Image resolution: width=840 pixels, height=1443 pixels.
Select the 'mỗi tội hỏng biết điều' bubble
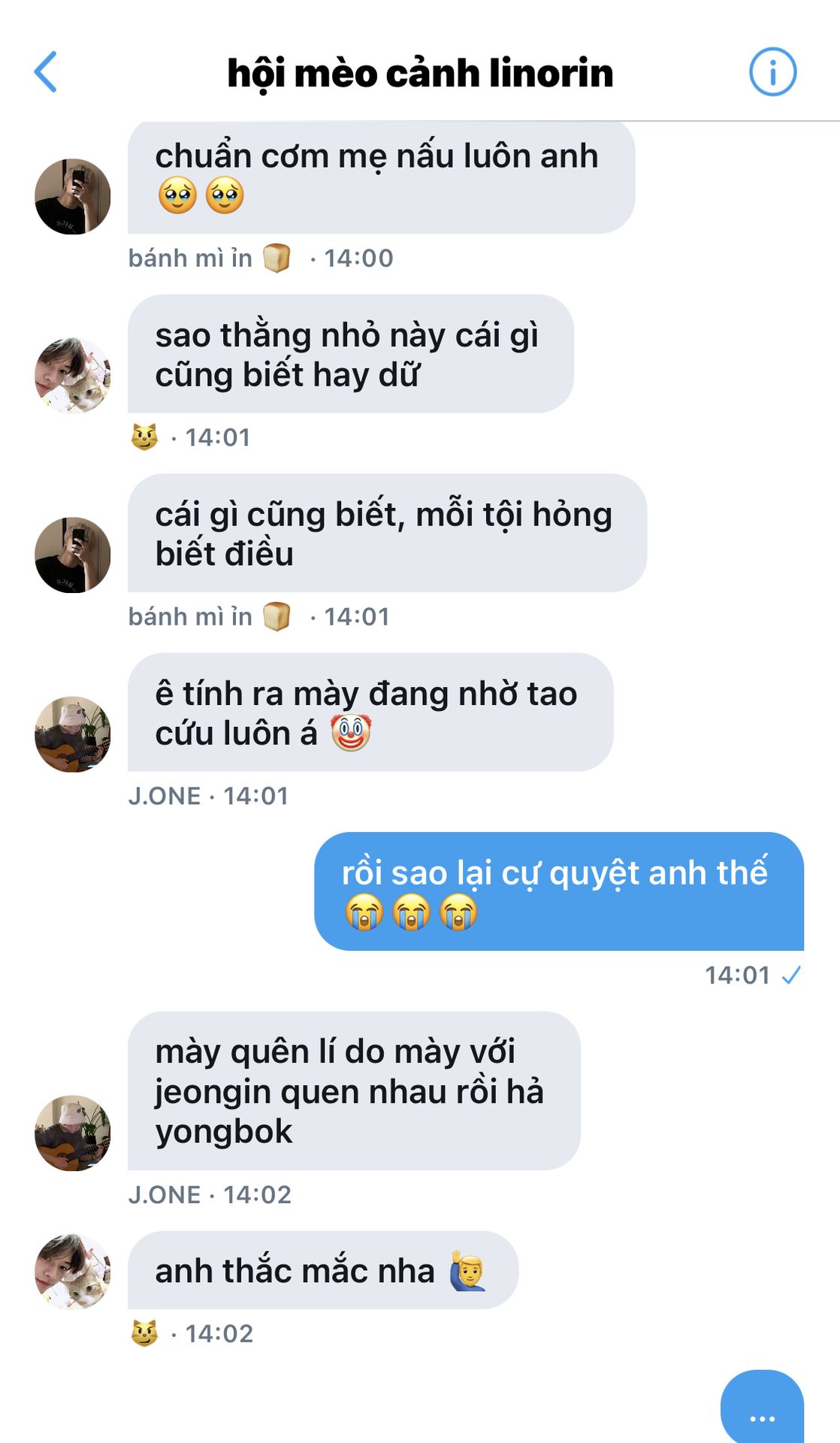[387, 533]
